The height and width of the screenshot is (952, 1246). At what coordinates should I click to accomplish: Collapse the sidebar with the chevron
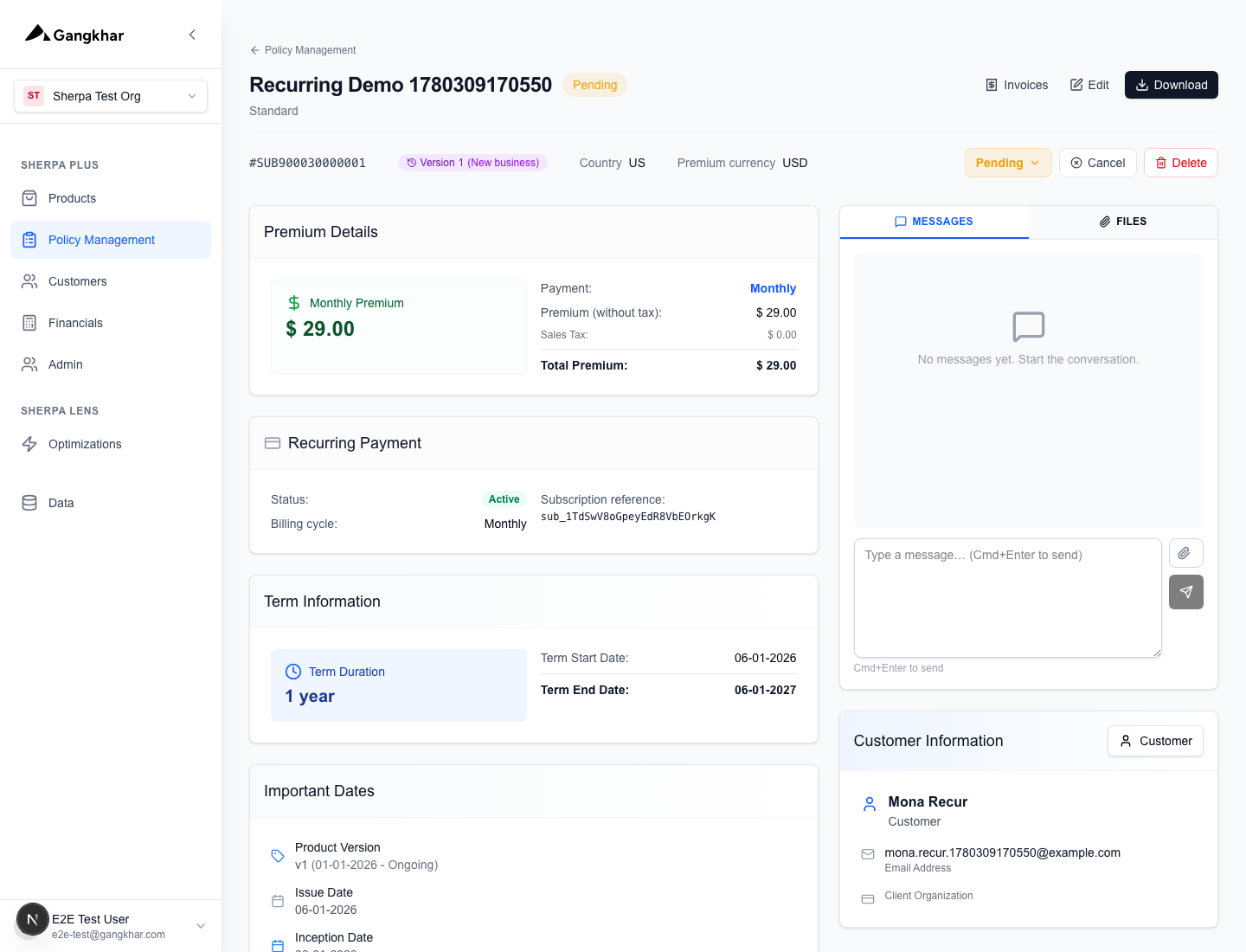coord(192,35)
